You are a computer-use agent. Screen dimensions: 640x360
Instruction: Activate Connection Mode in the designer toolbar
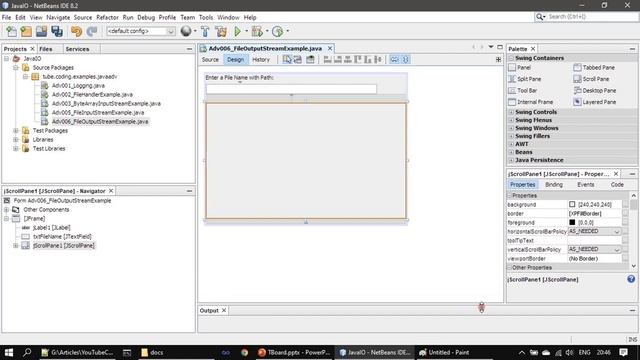coord(298,60)
